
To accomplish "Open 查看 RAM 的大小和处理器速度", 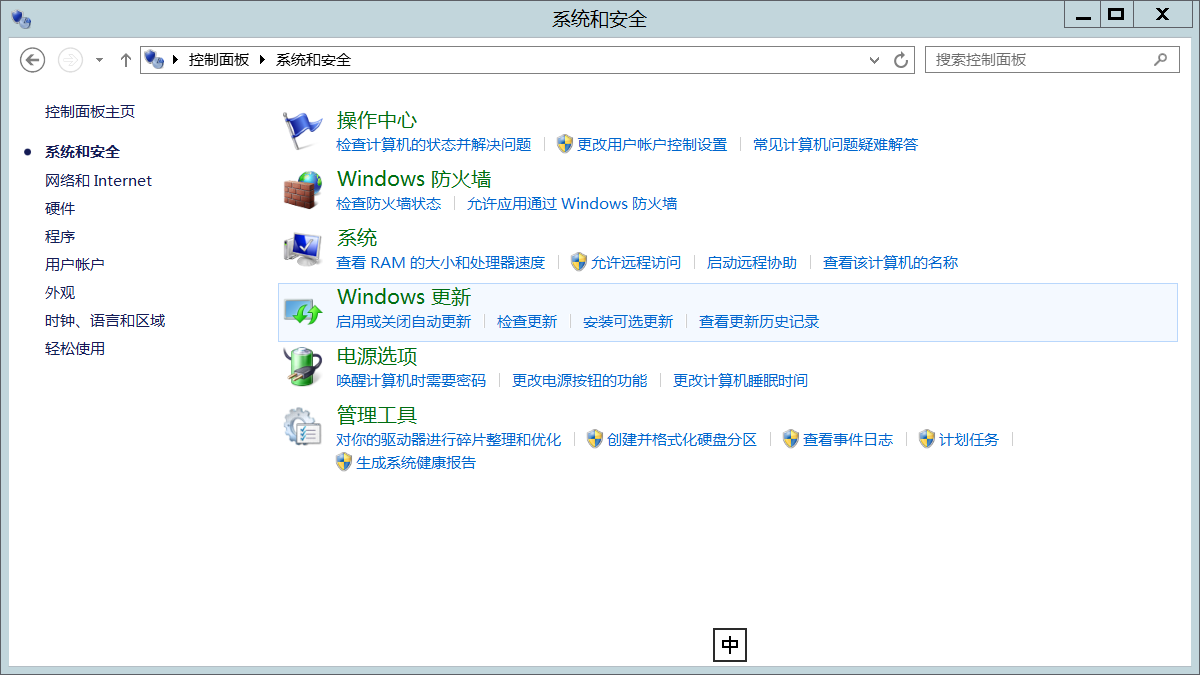I will pyautogui.click(x=440, y=262).
